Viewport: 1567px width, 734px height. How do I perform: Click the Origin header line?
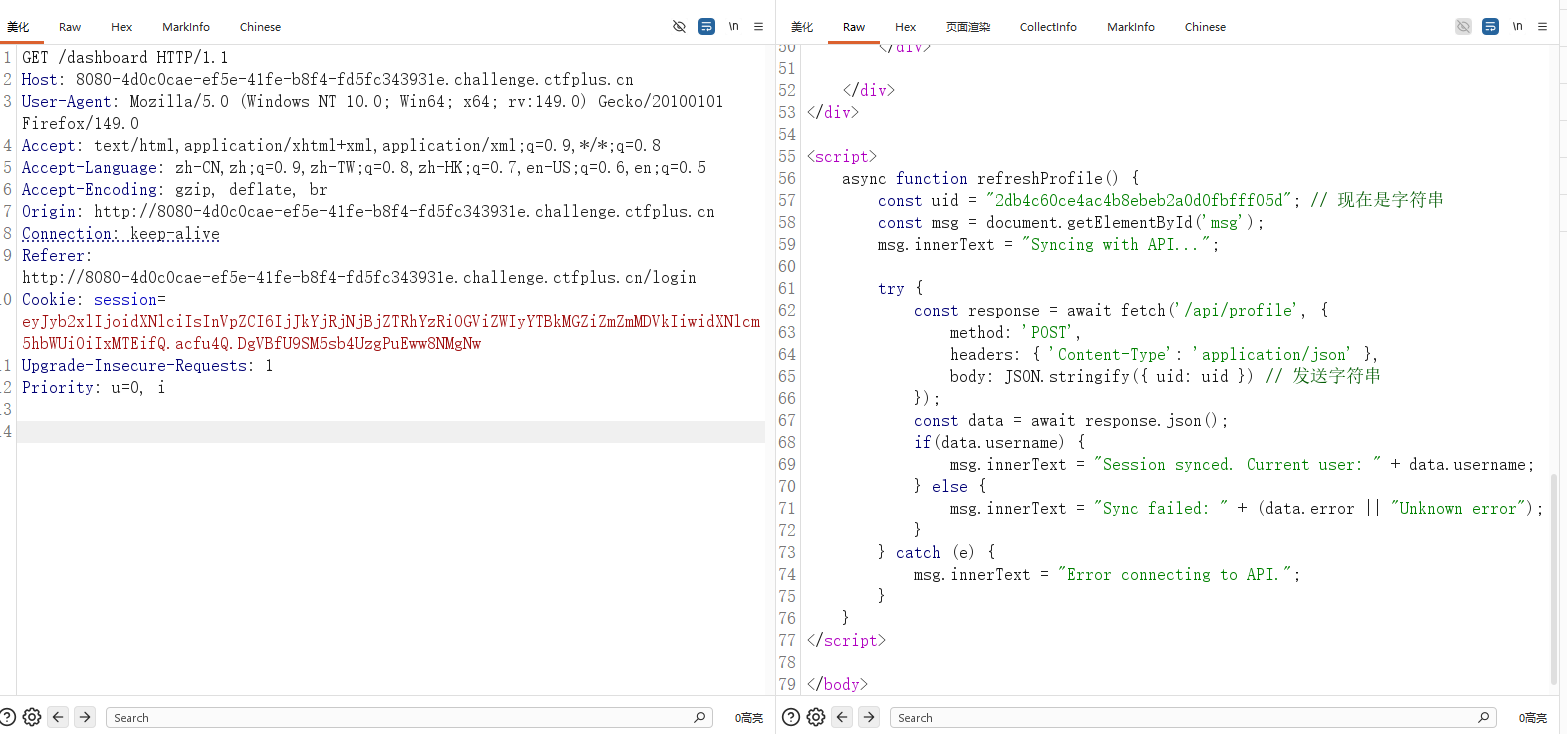tap(368, 212)
